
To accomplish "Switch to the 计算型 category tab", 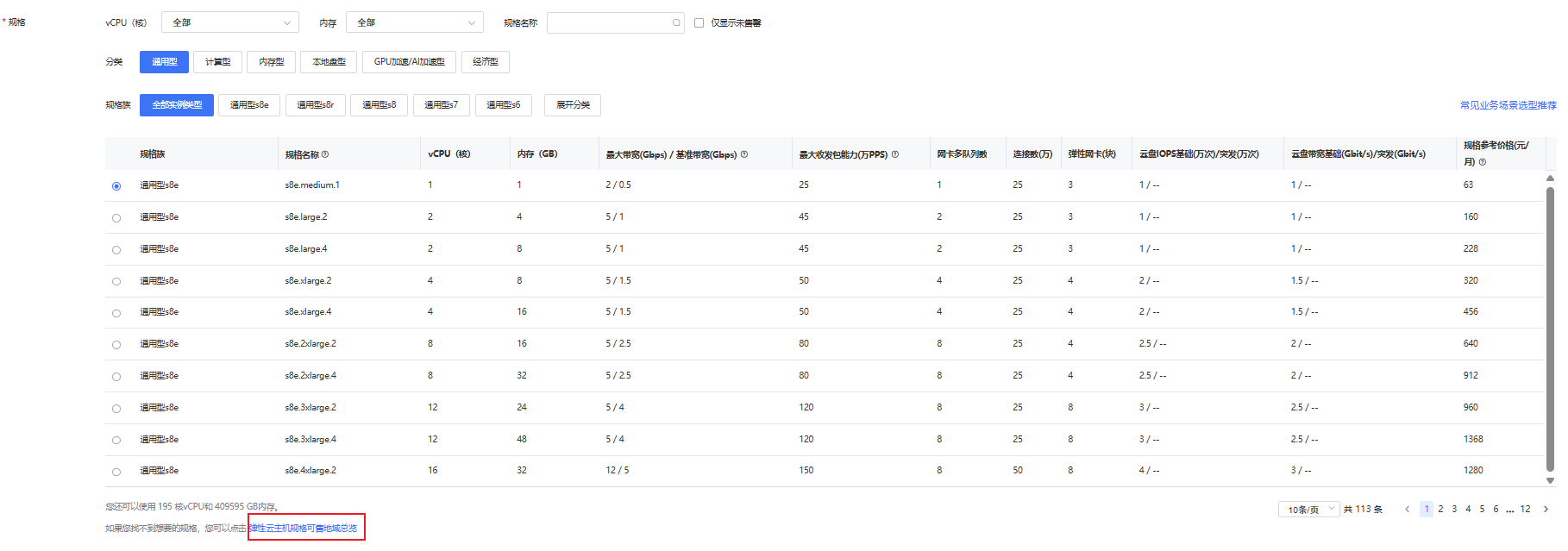I will tap(217, 62).
